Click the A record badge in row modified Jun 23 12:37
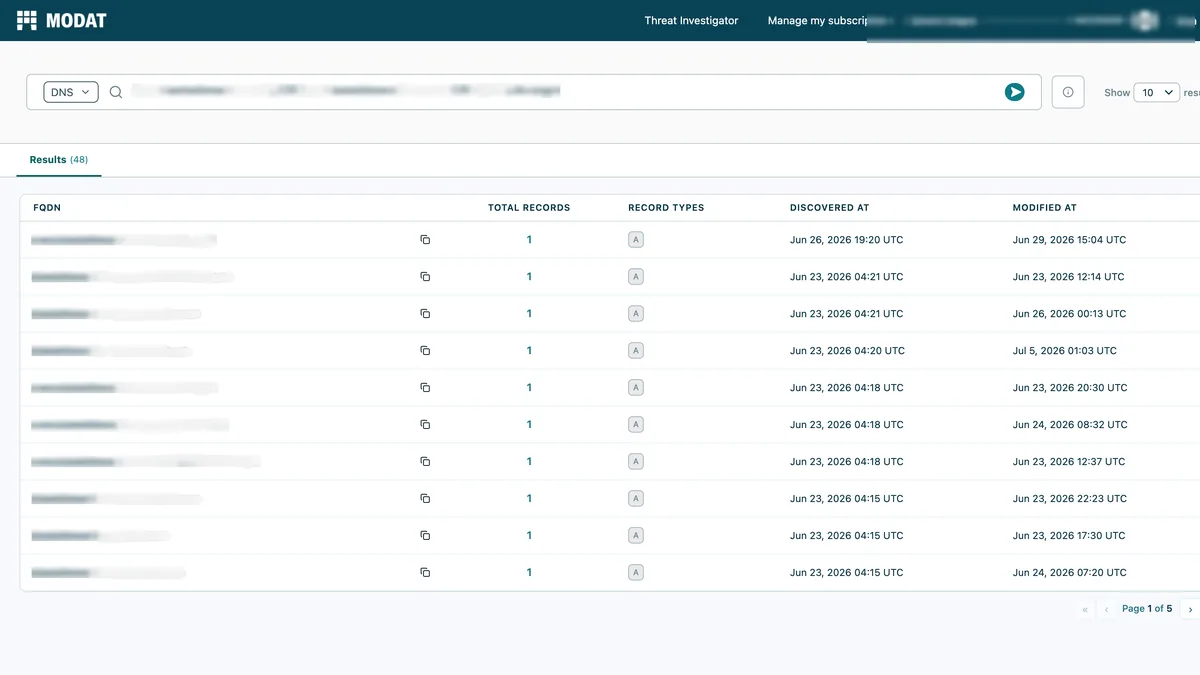This screenshot has height=675, width=1200. click(x=635, y=462)
